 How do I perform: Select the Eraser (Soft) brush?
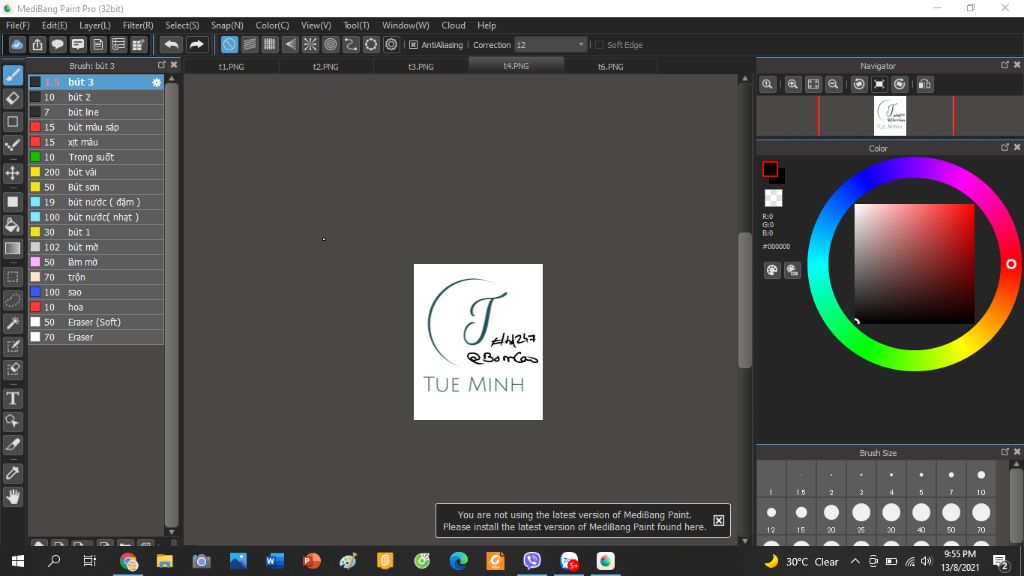coord(95,323)
